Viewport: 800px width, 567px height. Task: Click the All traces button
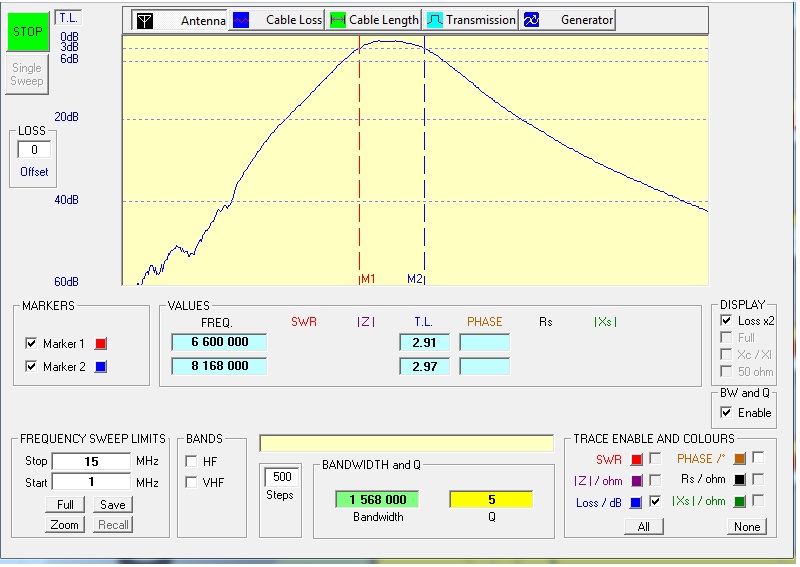[643, 527]
